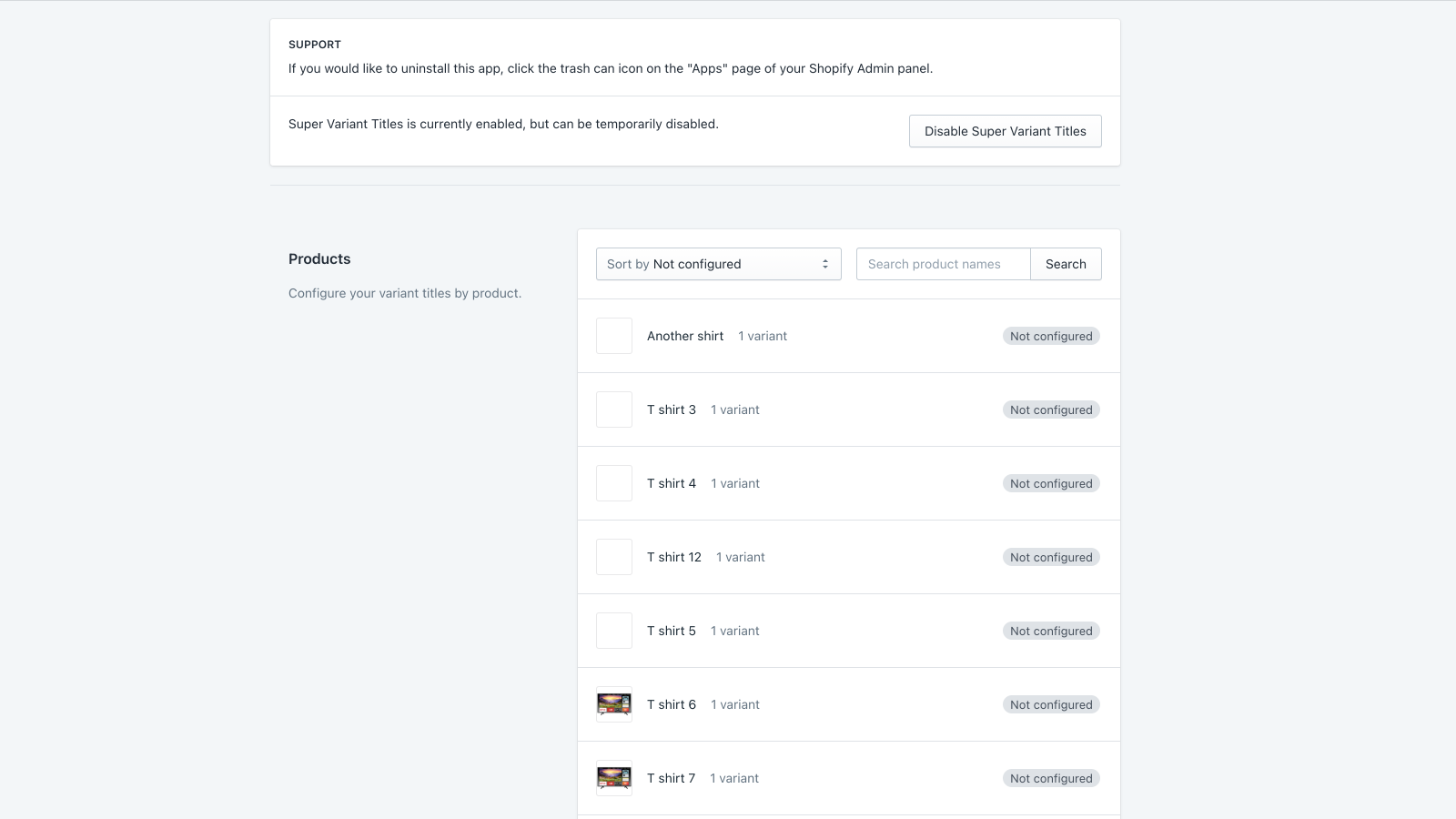Open the Another shirt product row
Viewport: 1456px width, 819px height.
pyautogui.click(x=849, y=336)
